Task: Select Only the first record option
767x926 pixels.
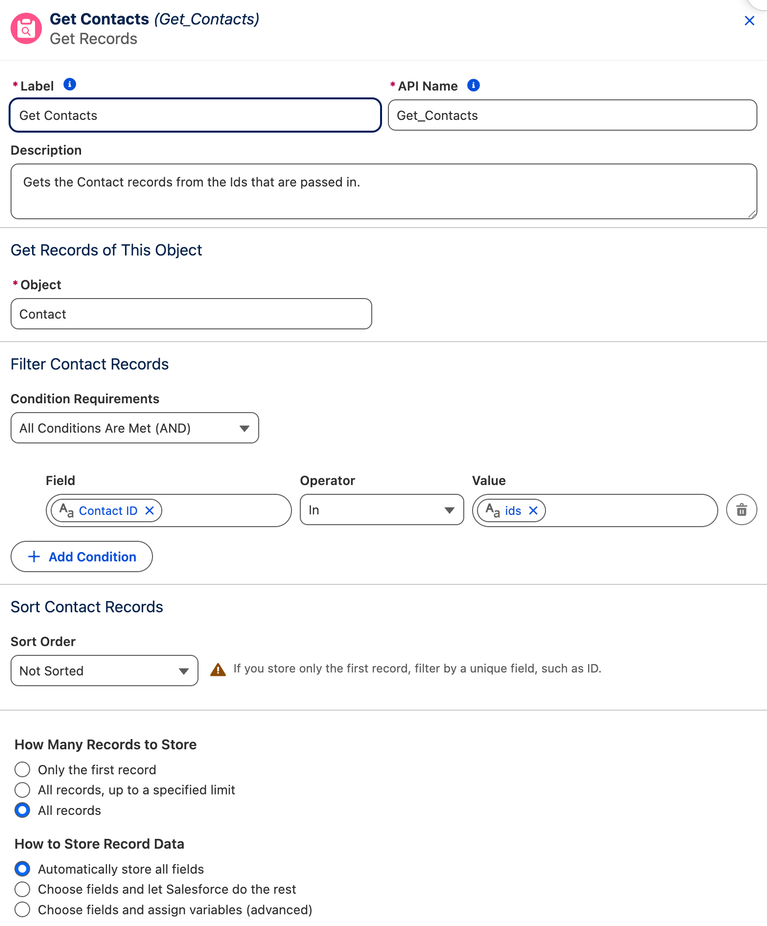Action: click(22, 770)
